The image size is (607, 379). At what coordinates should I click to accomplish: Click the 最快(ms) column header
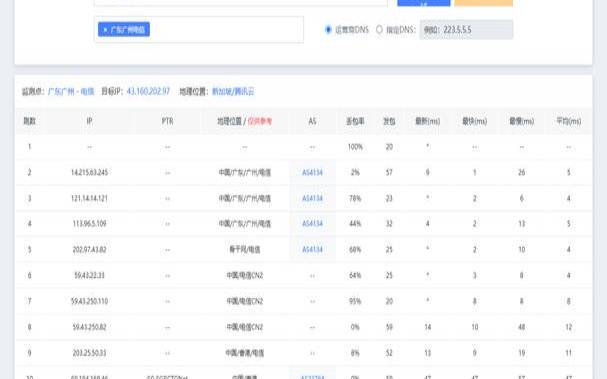click(x=475, y=121)
